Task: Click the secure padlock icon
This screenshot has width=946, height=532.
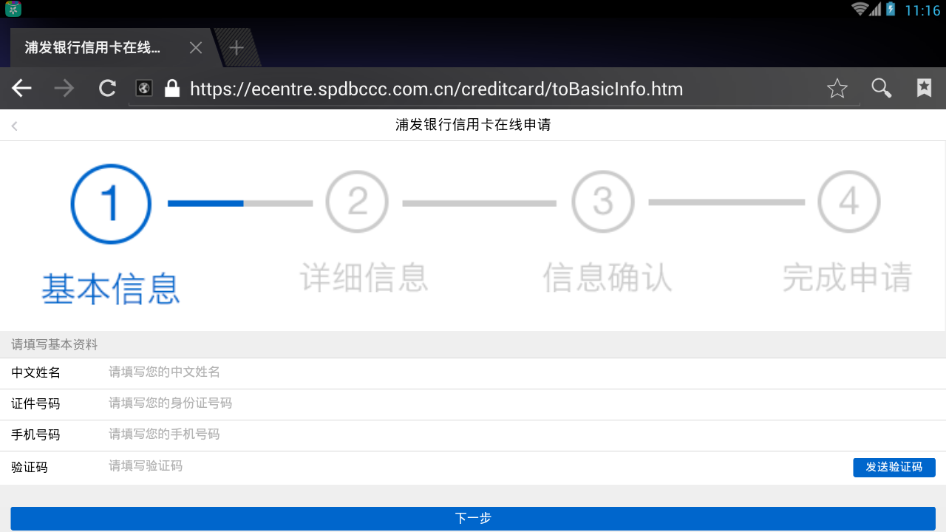Action: 172,88
